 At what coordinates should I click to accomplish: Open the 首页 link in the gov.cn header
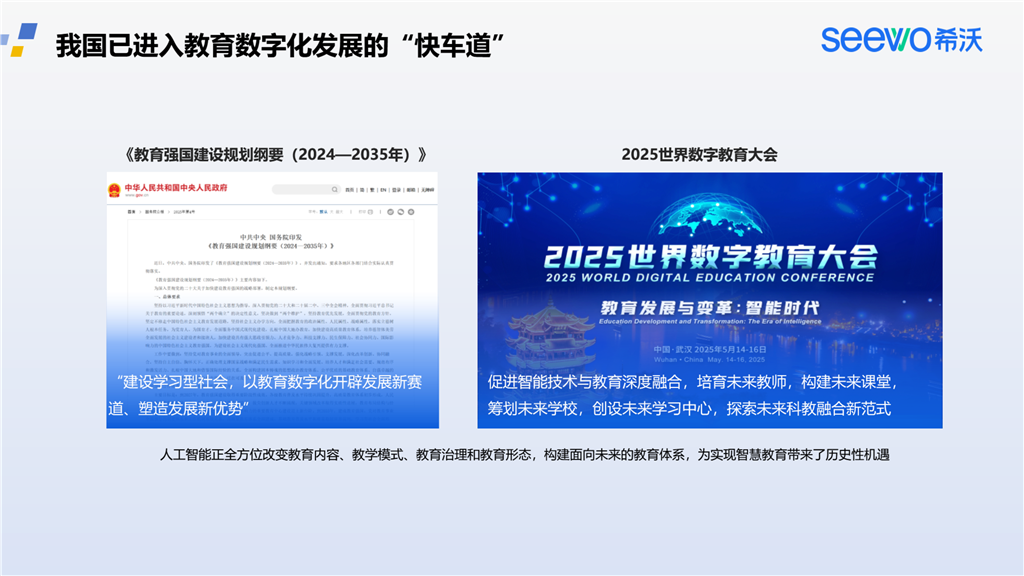pos(349,190)
